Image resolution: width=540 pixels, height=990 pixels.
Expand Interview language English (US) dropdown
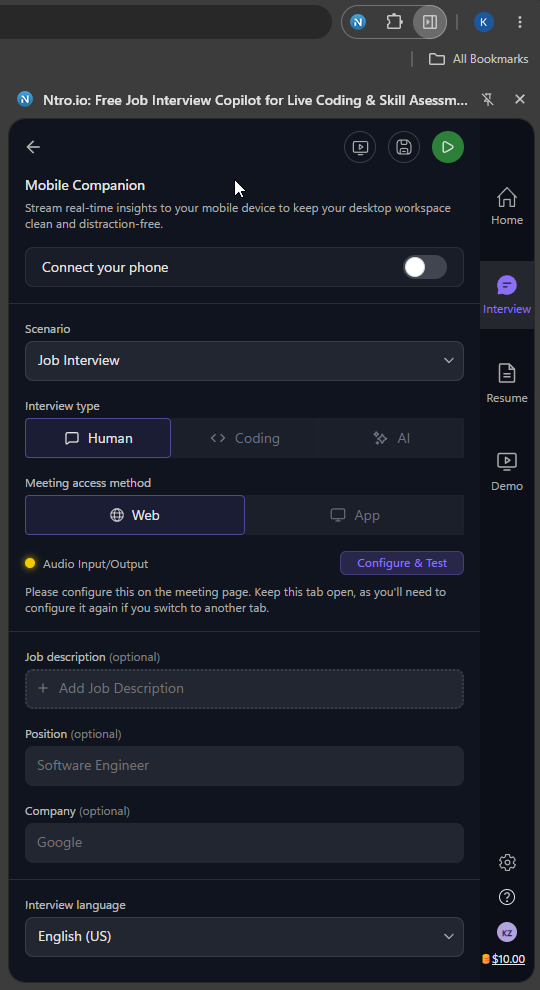tap(244, 937)
